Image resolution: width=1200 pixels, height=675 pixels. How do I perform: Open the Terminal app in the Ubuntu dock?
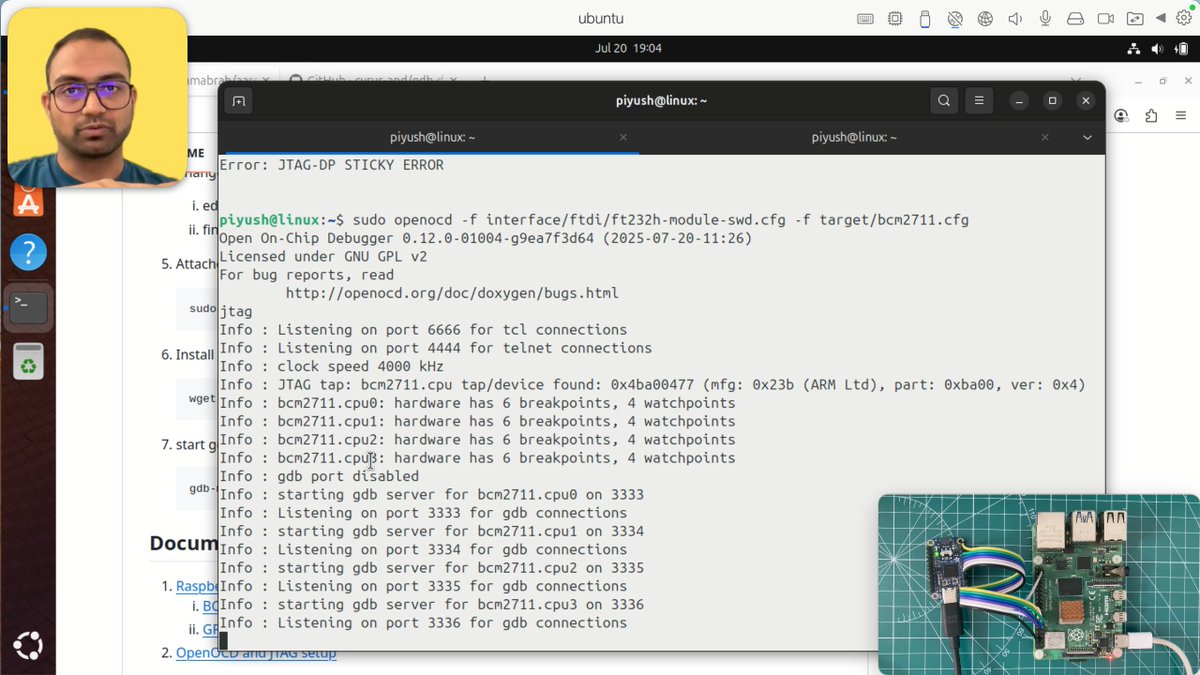[28, 307]
